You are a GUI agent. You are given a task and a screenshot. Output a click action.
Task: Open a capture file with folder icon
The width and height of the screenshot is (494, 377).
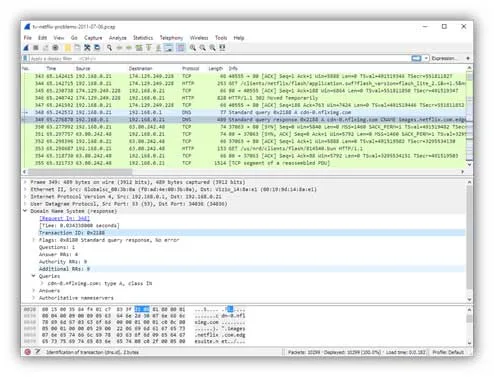point(68,48)
